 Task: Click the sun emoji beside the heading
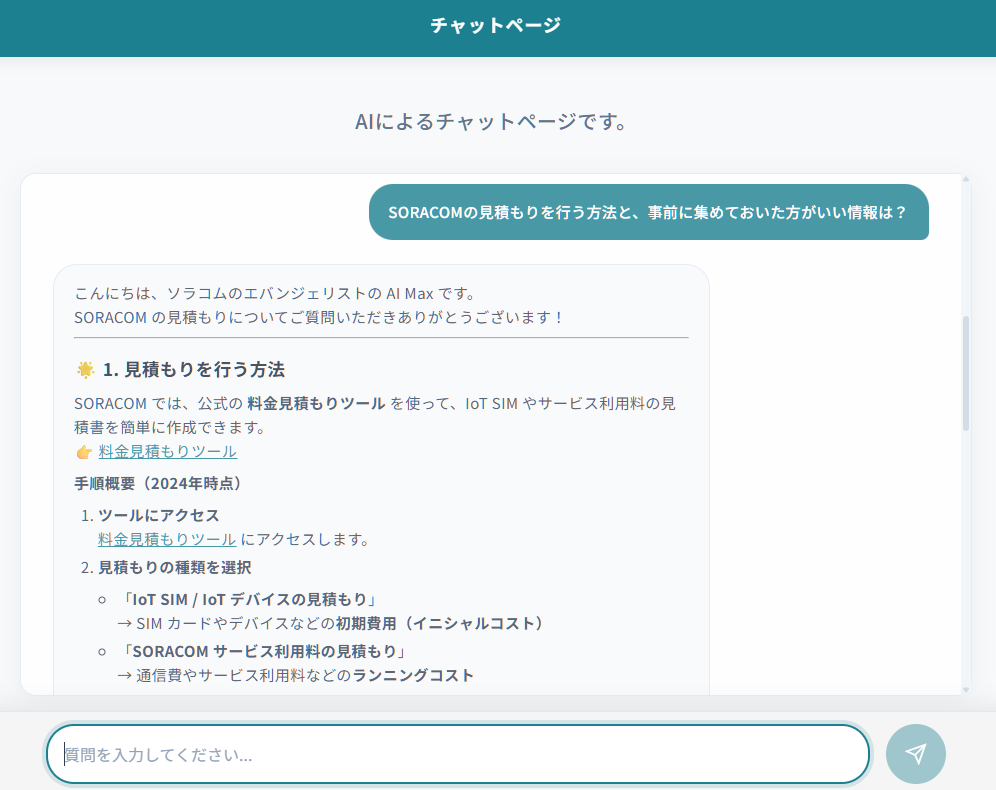pyautogui.click(x=86, y=370)
